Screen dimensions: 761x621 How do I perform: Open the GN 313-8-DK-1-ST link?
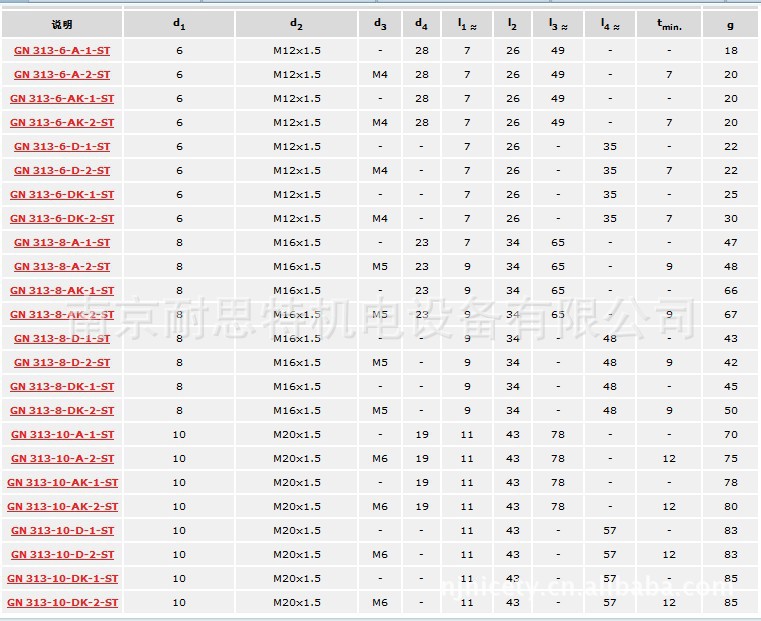[x=62, y=387]
